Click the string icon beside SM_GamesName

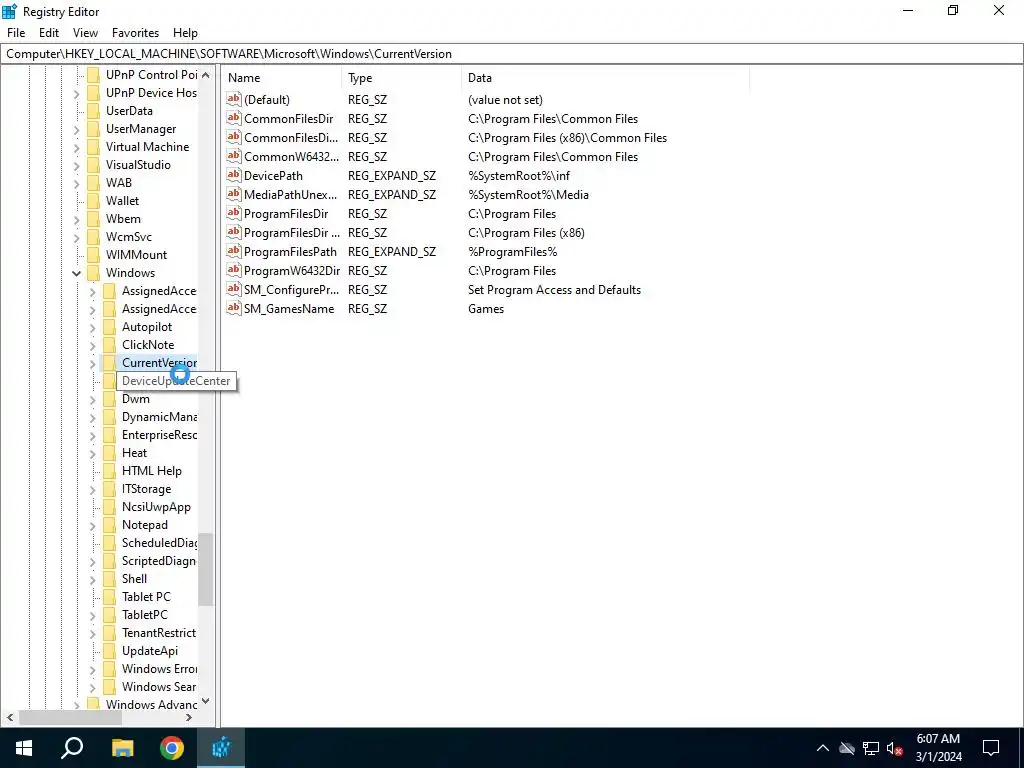(234, 308)
